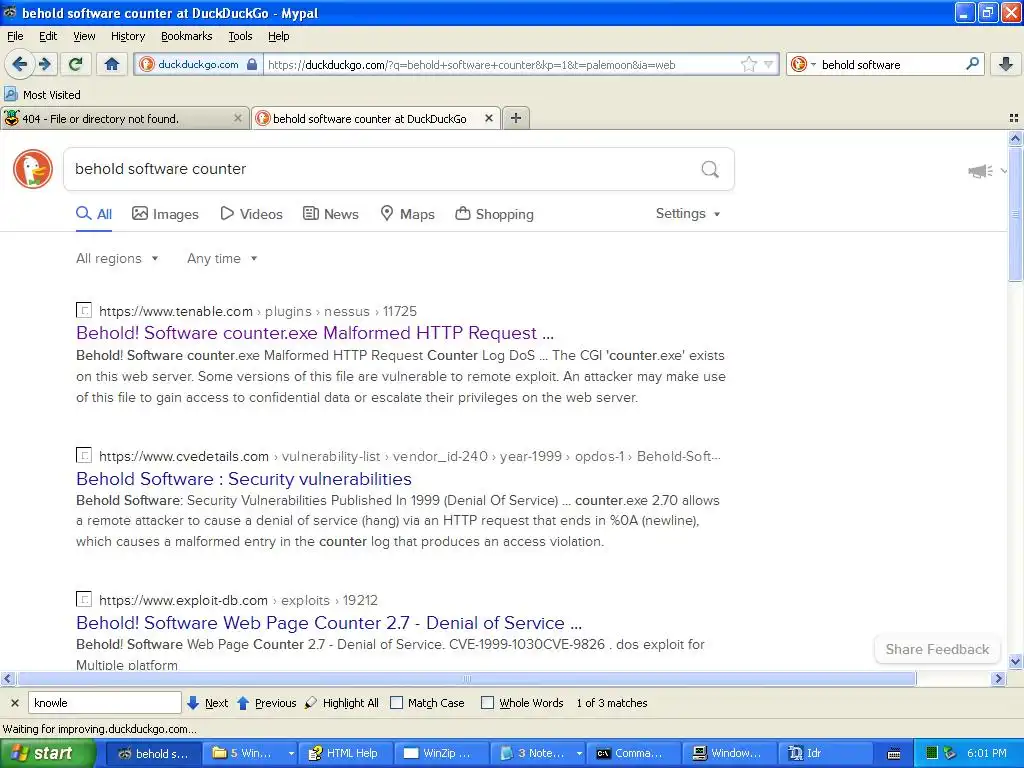
Task: Click the megaphone icon at top right
Action: [x=980, y=171]
